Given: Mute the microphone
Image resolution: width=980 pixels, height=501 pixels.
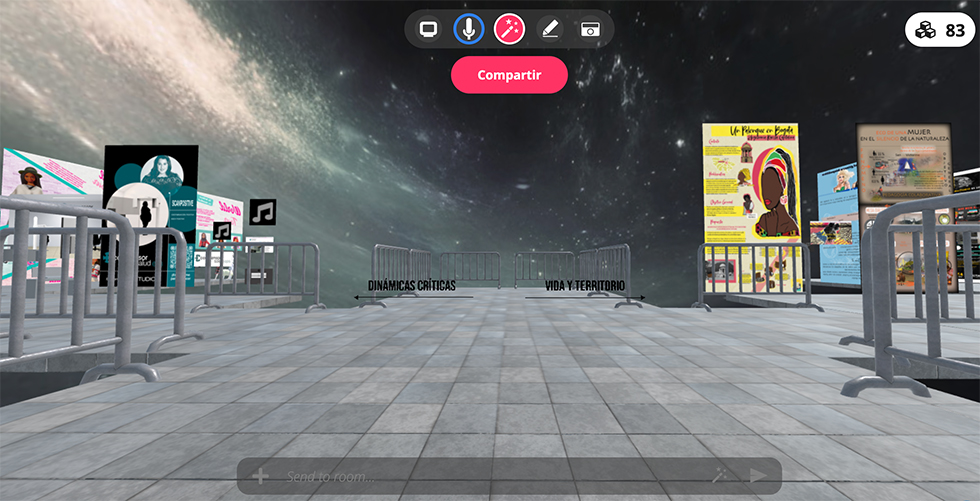Looking at the screenshot, I should pyautogui.click(x=469, y=29).
